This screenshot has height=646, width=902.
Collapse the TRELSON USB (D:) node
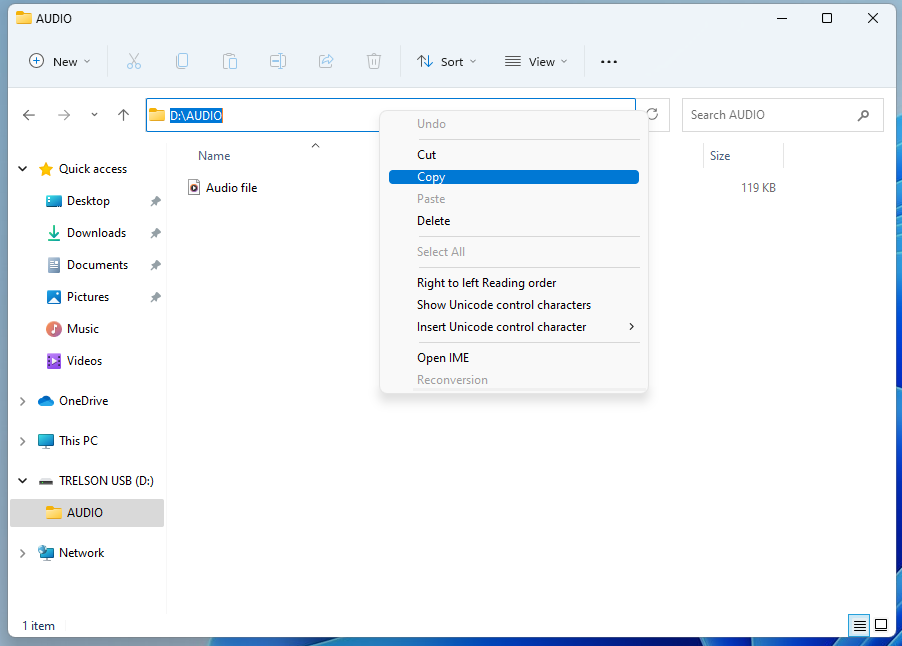click(22, 480)
